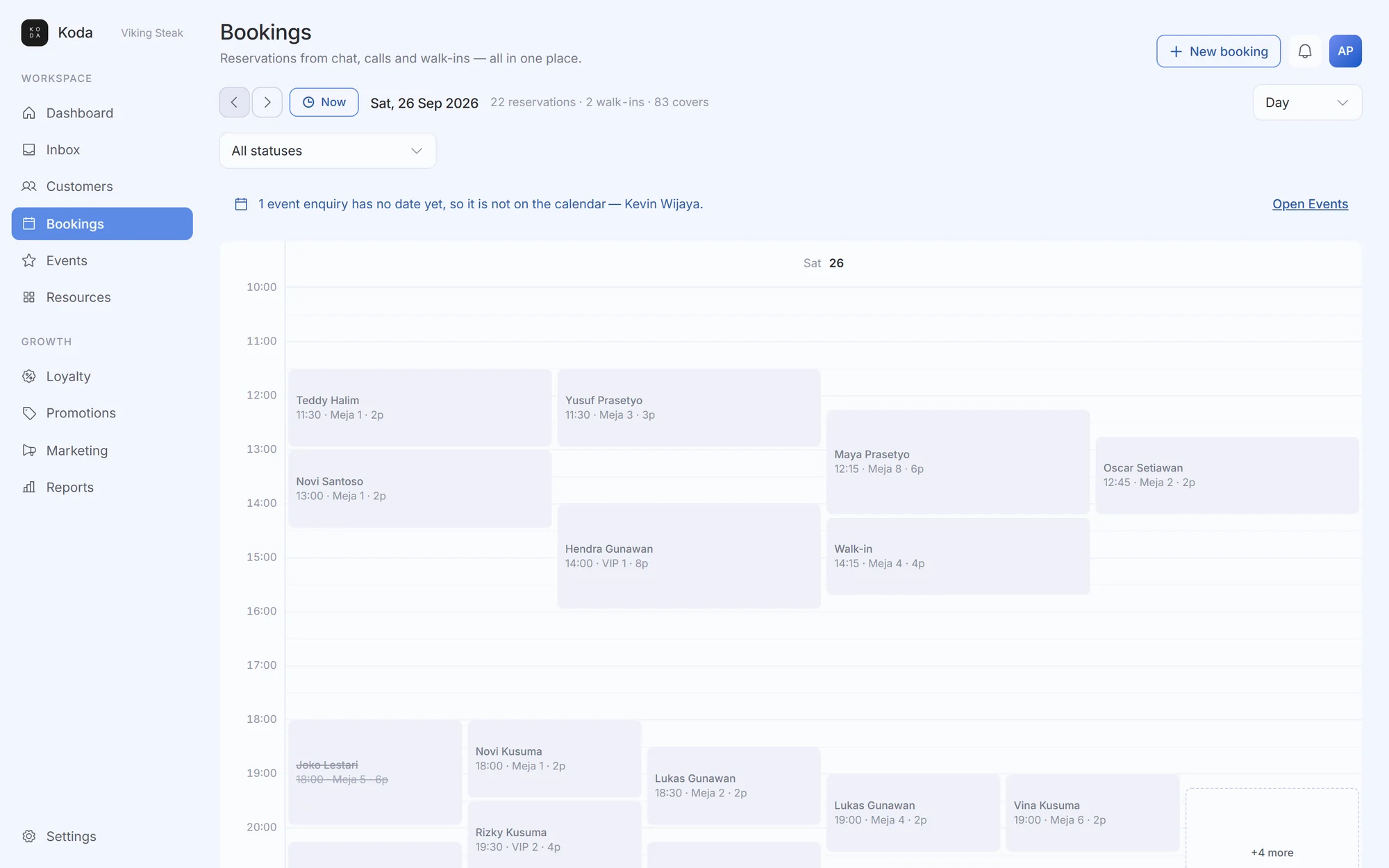This screenshot has width=1389, height=868.
Task: Go to next day arrow
Action: point(267,102)
